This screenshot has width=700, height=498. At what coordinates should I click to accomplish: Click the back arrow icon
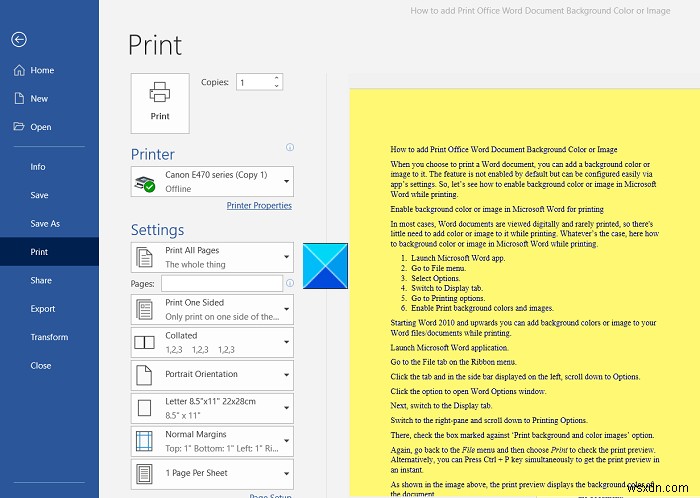click(19, 39)
